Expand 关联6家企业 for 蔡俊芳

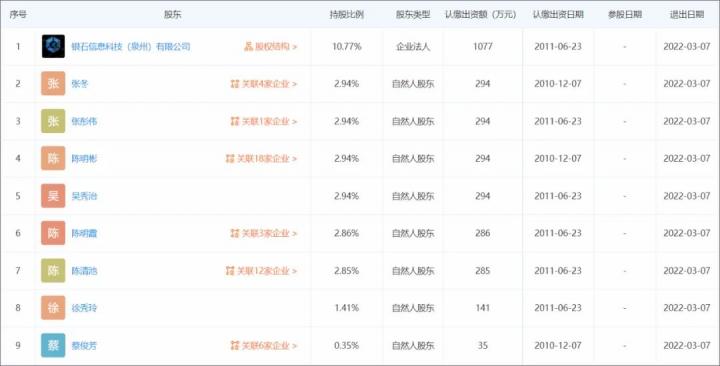[264, 346]
